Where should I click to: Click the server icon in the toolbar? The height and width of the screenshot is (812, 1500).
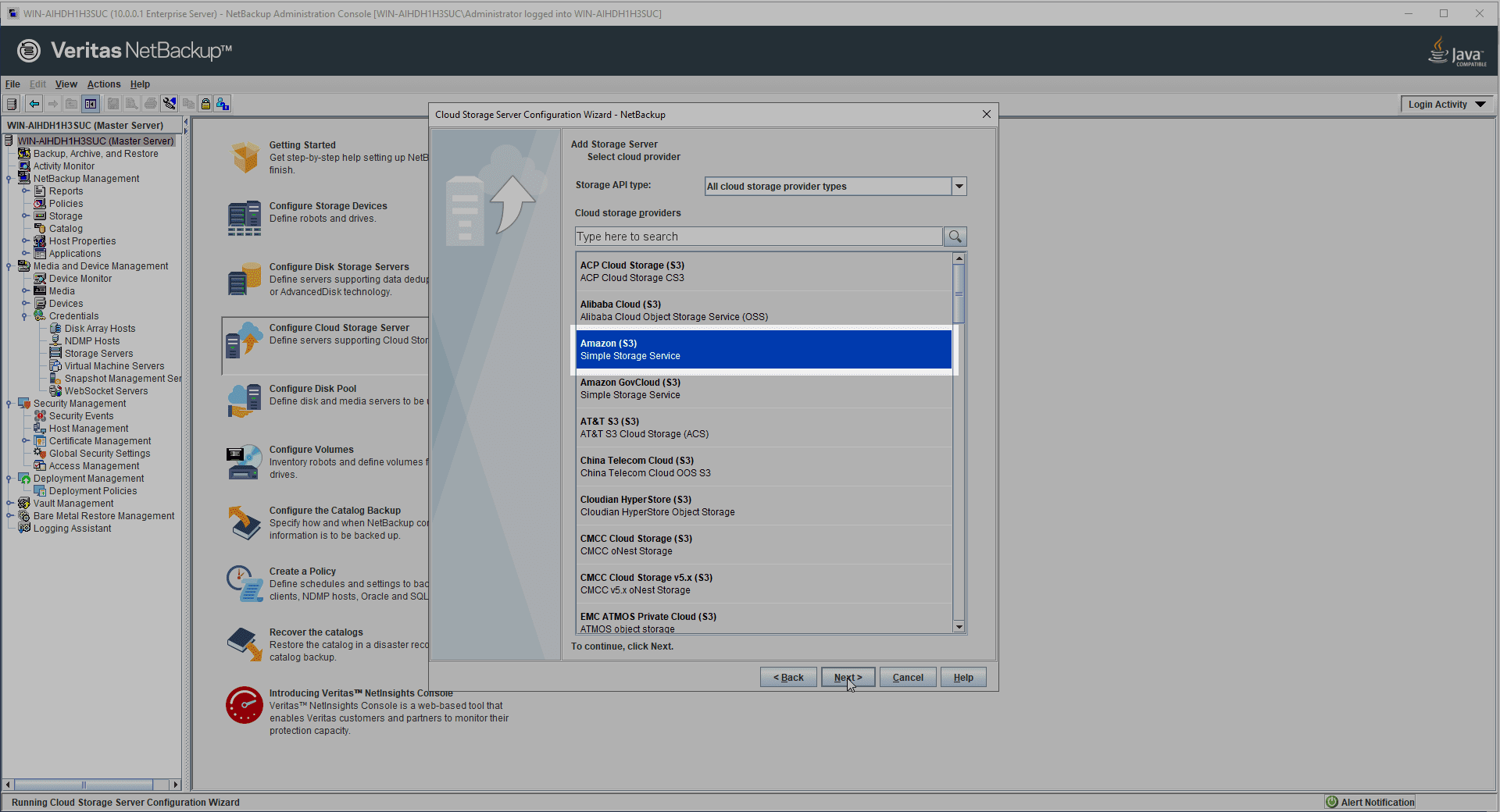(12, 104)
